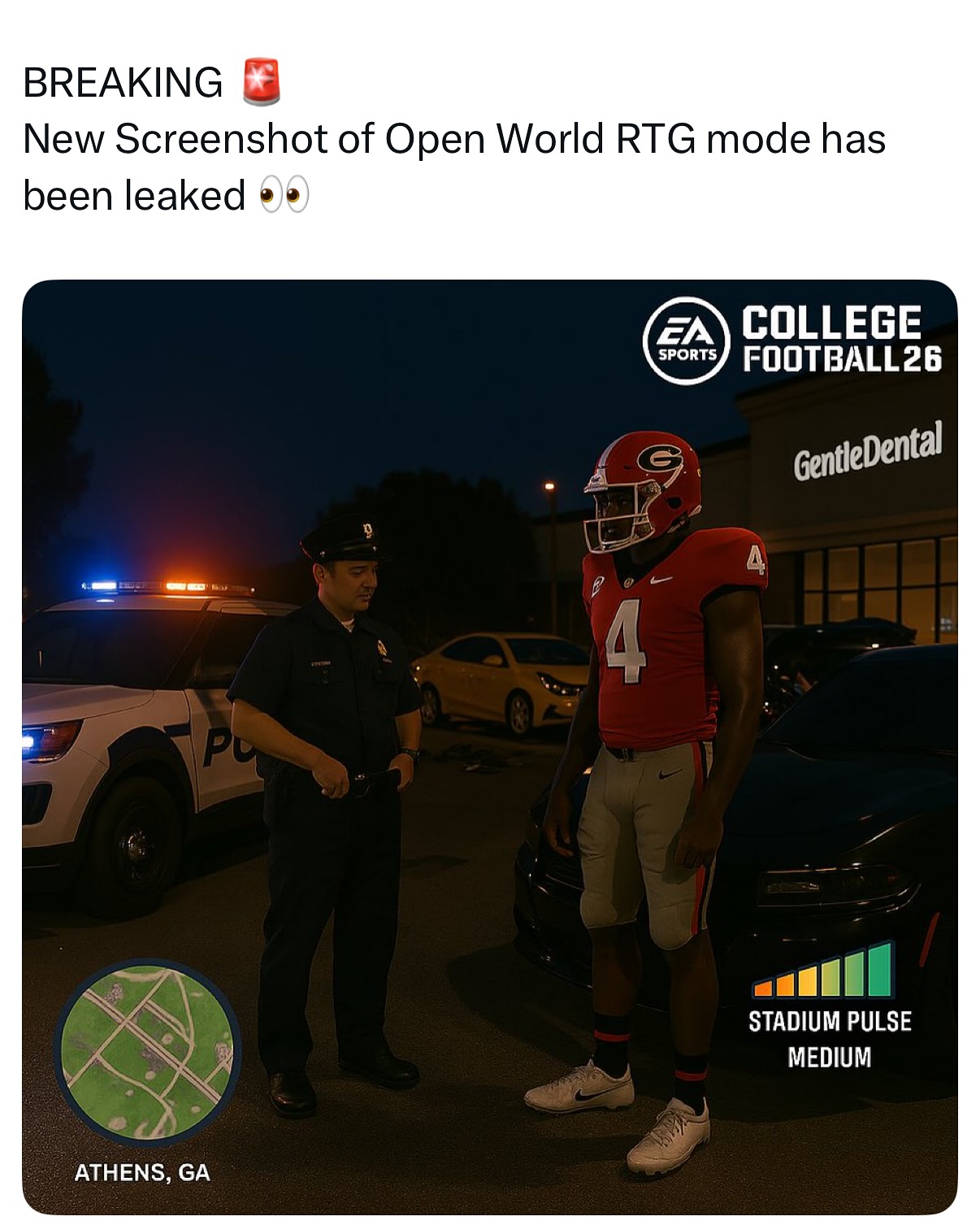Click the Stadium Pulse bar meter

[x=823, y=969]
